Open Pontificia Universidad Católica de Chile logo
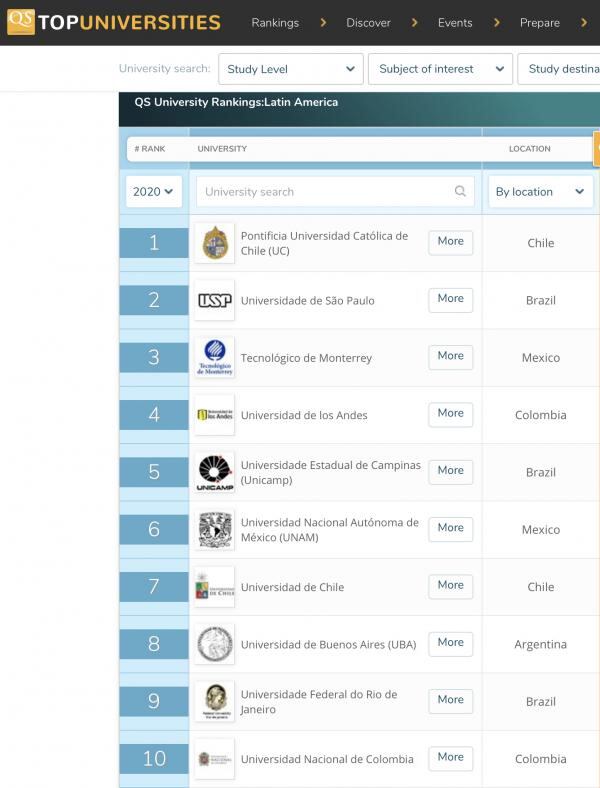This screenshot has height=788, width=600. pos(215,243)
